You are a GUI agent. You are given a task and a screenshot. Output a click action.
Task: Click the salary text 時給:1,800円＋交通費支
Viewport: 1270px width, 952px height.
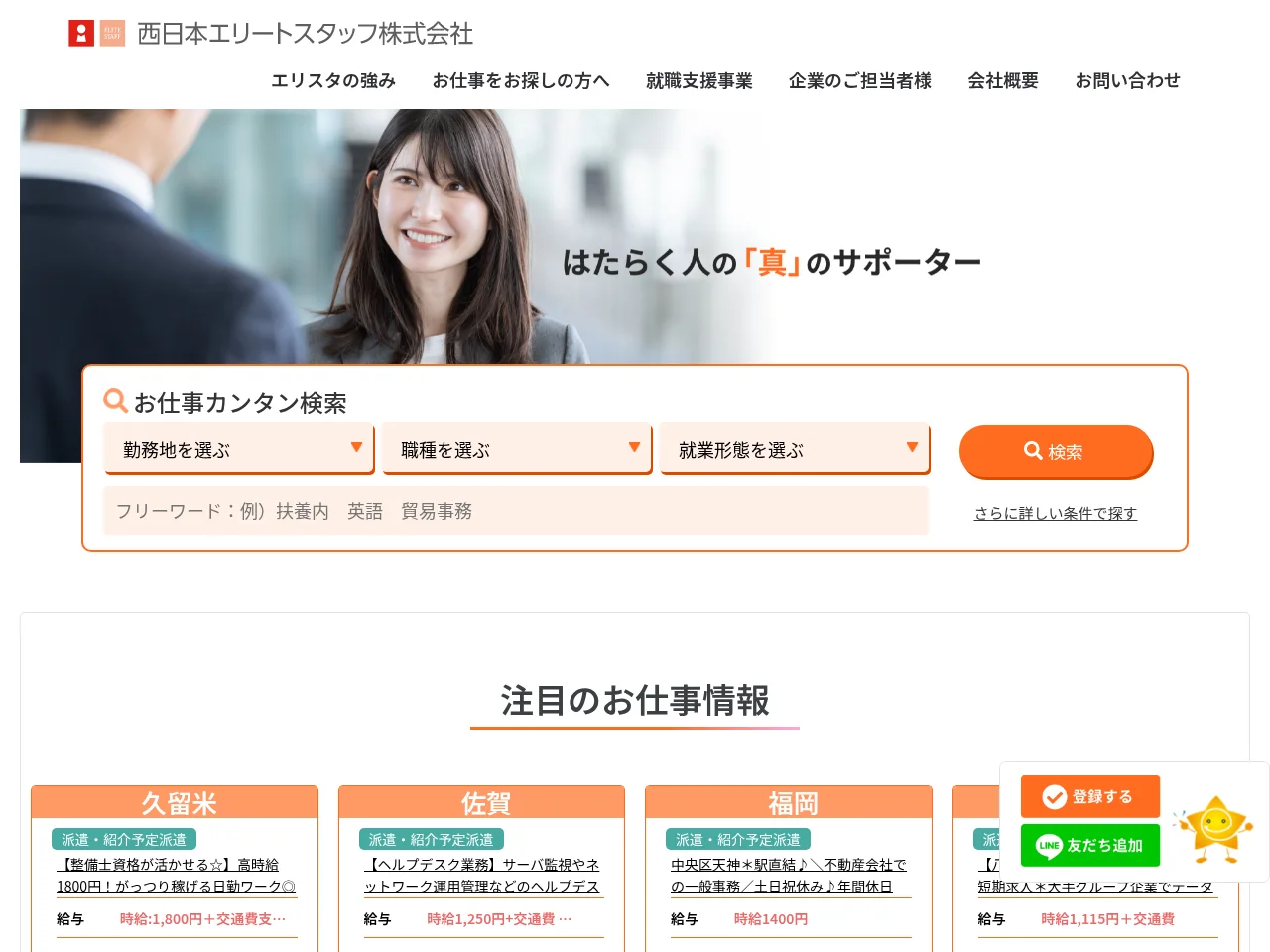click(202, 919)
